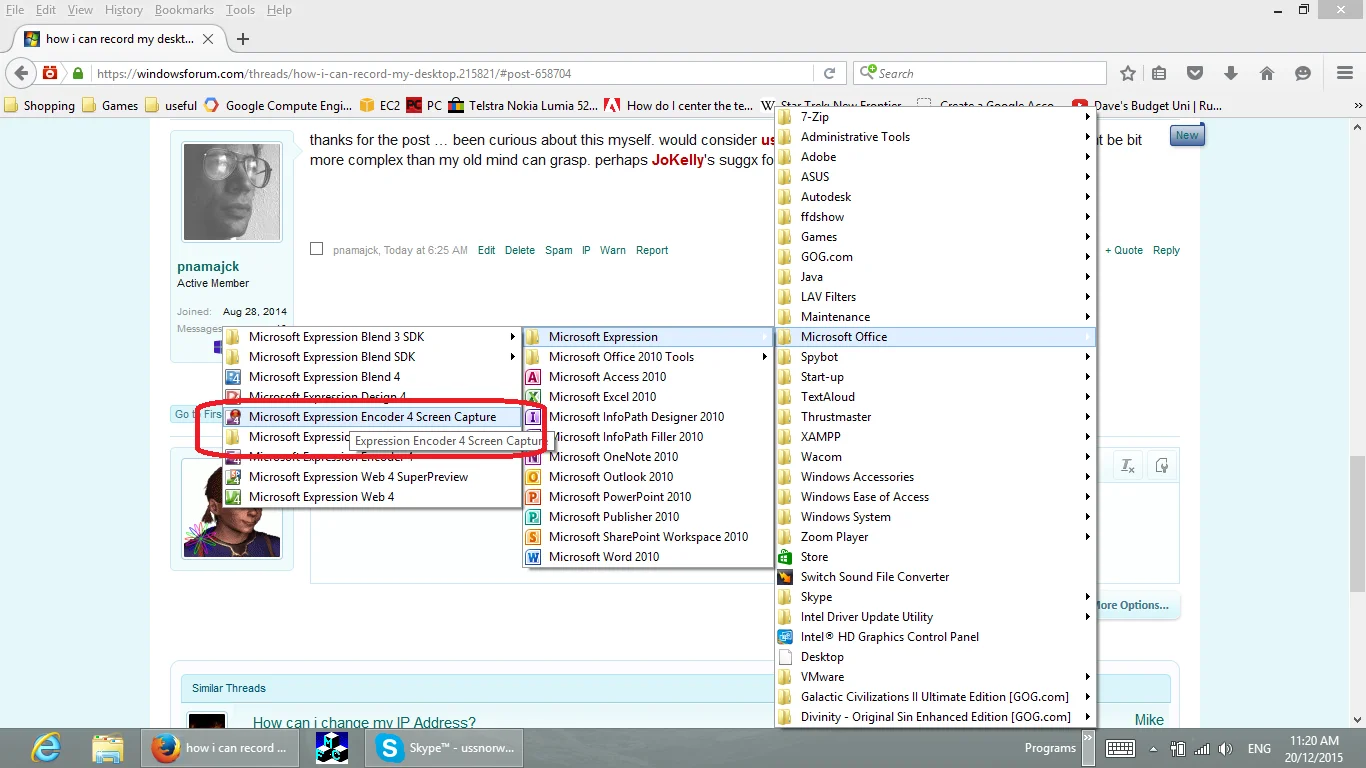Screen dimensions: 1366x768
Task: Open the Firefox downloads panel
Action: click(1231, 73)
